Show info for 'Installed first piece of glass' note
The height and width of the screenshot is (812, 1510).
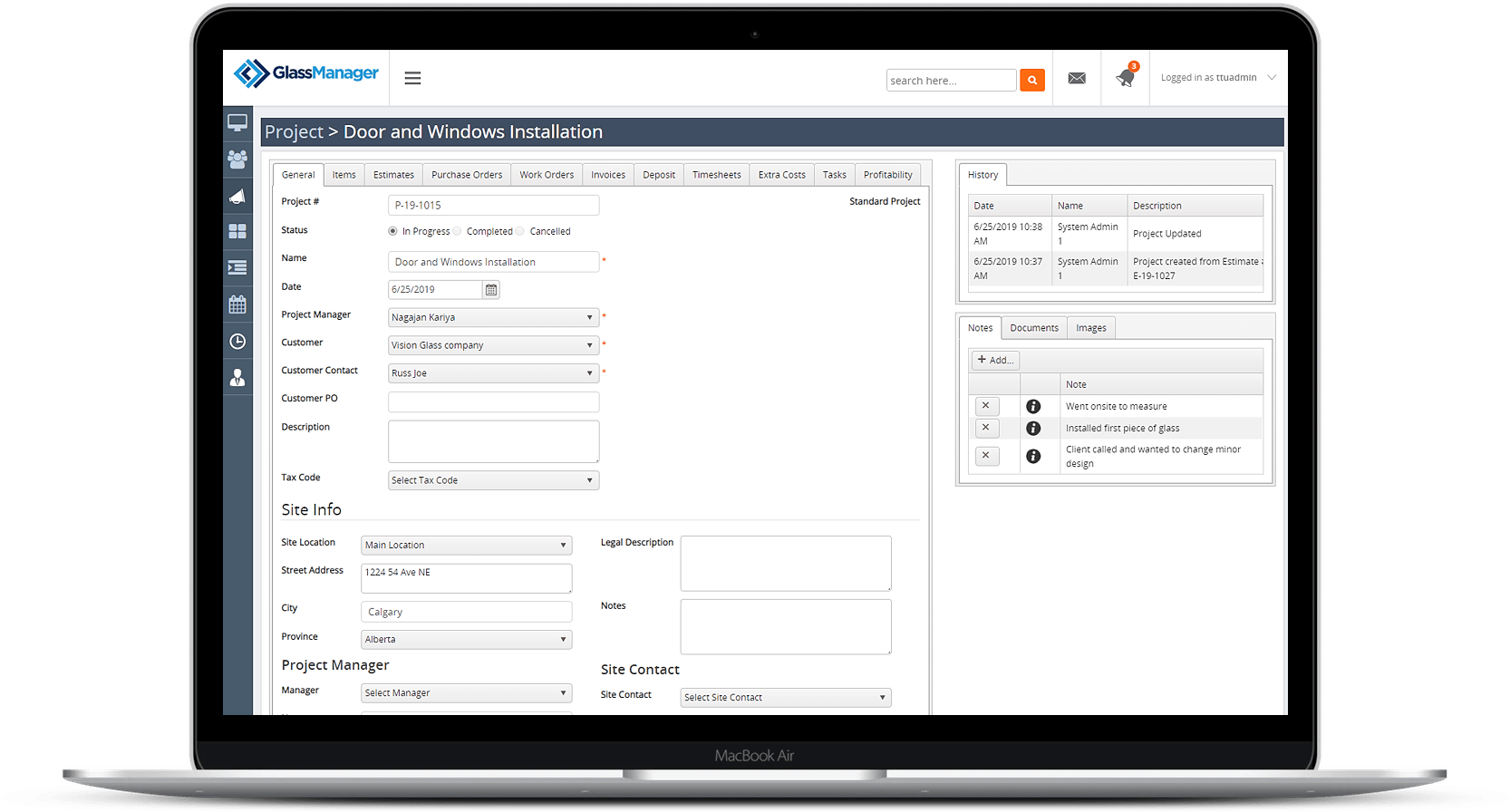tap(1033, 429)
